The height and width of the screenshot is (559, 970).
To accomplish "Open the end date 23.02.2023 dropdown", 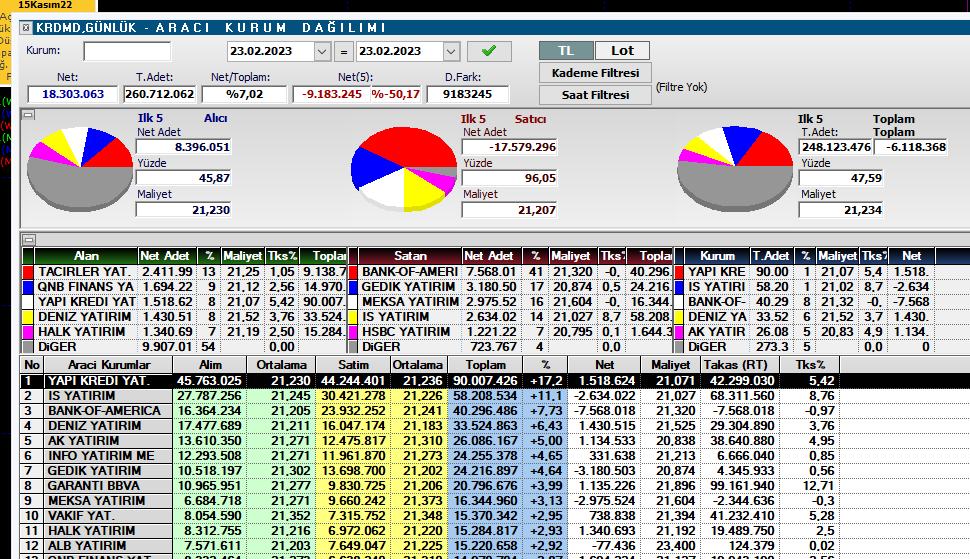I will 451,51.
